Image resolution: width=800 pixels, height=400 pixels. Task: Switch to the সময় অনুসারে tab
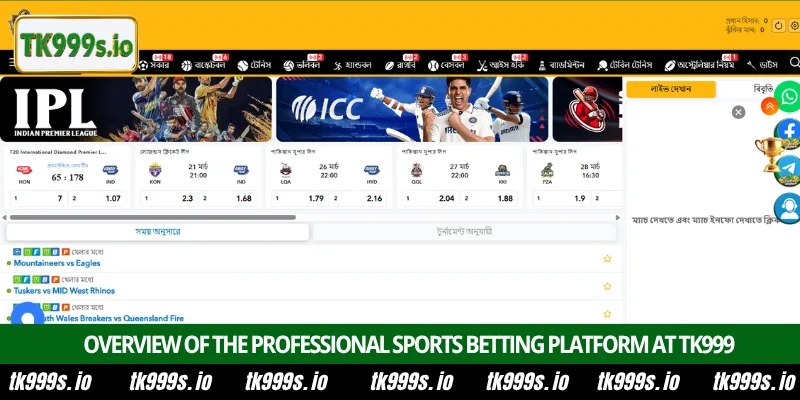click(157, 232)
